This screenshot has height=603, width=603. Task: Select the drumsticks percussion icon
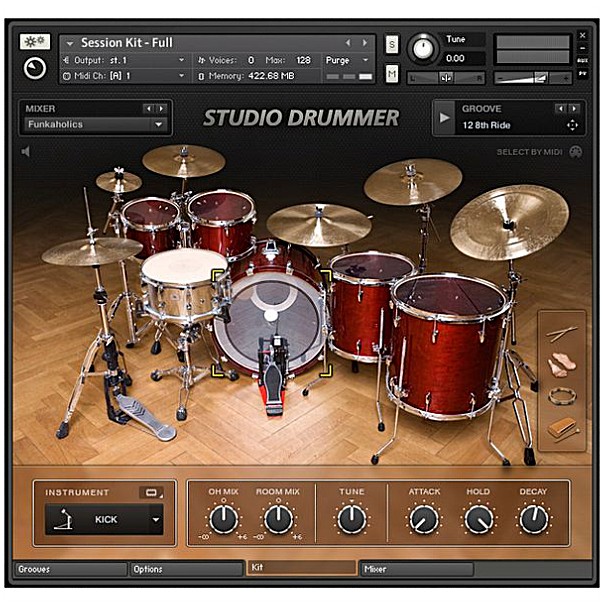tap(561, 334)
